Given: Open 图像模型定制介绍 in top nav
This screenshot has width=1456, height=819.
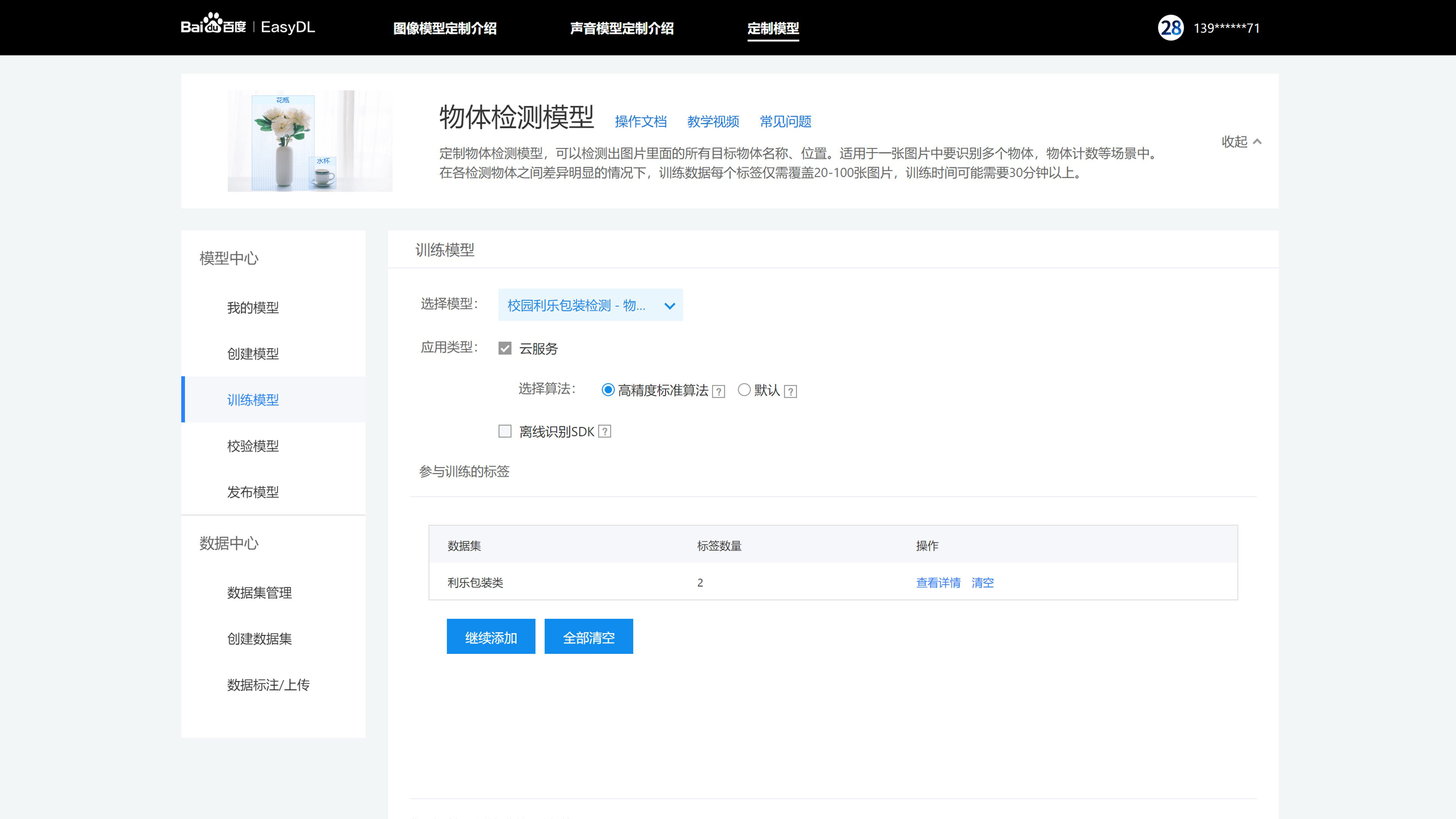Looking at the screenshot, I should click(445, 28).
